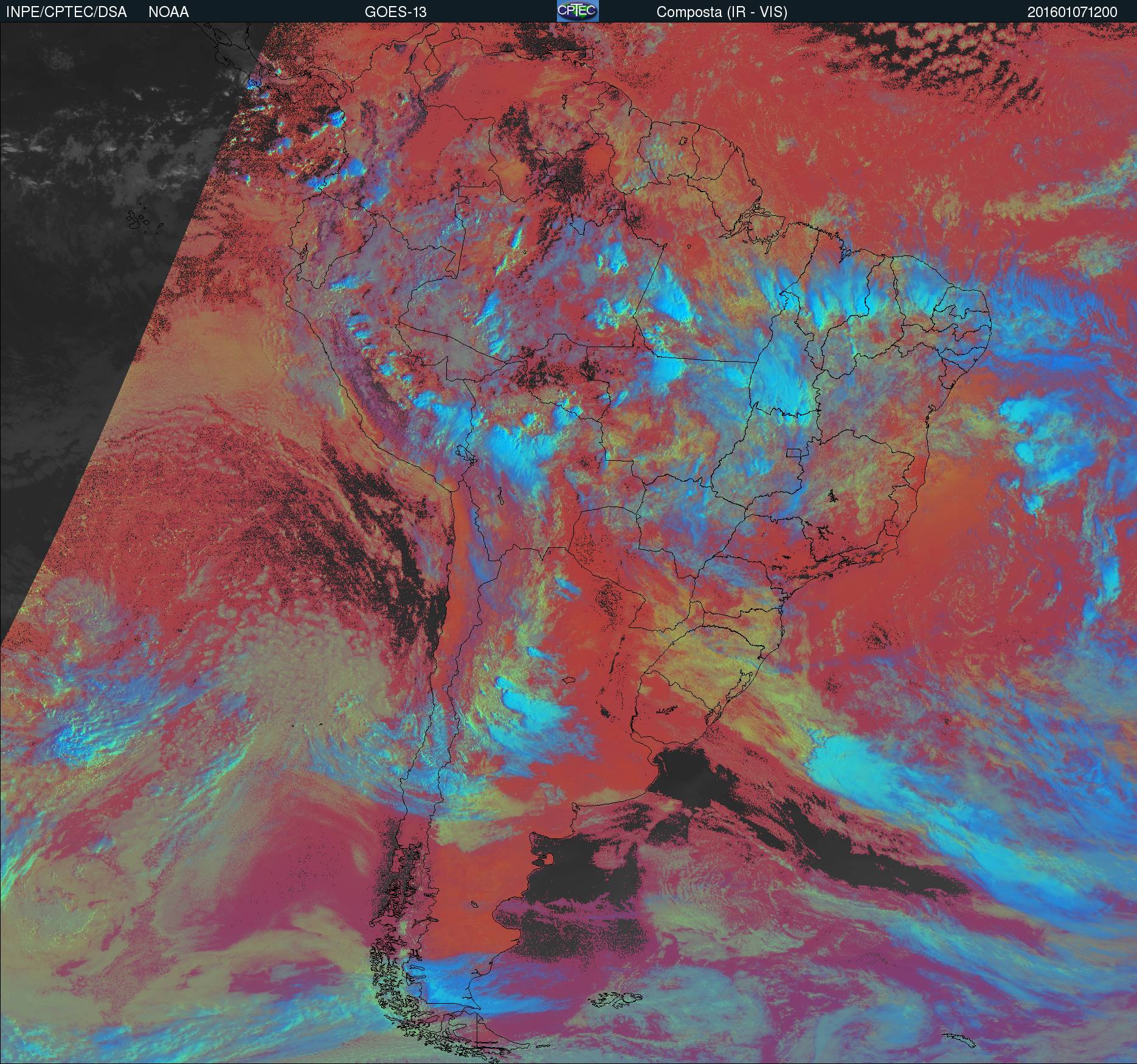The height and width of the screenshot is (1064, 1137).
Task: Select the NOAA label in header
Action: click(x=168, y=12)
